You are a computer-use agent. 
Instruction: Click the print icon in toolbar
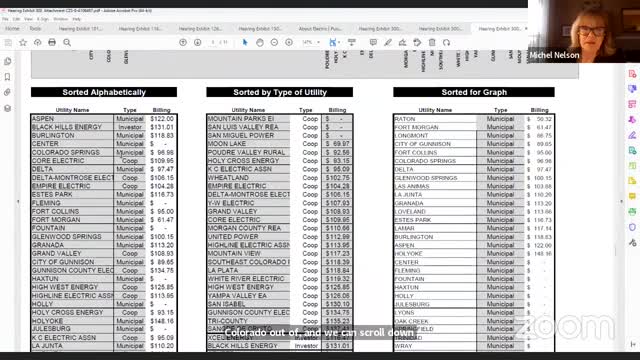52,42
